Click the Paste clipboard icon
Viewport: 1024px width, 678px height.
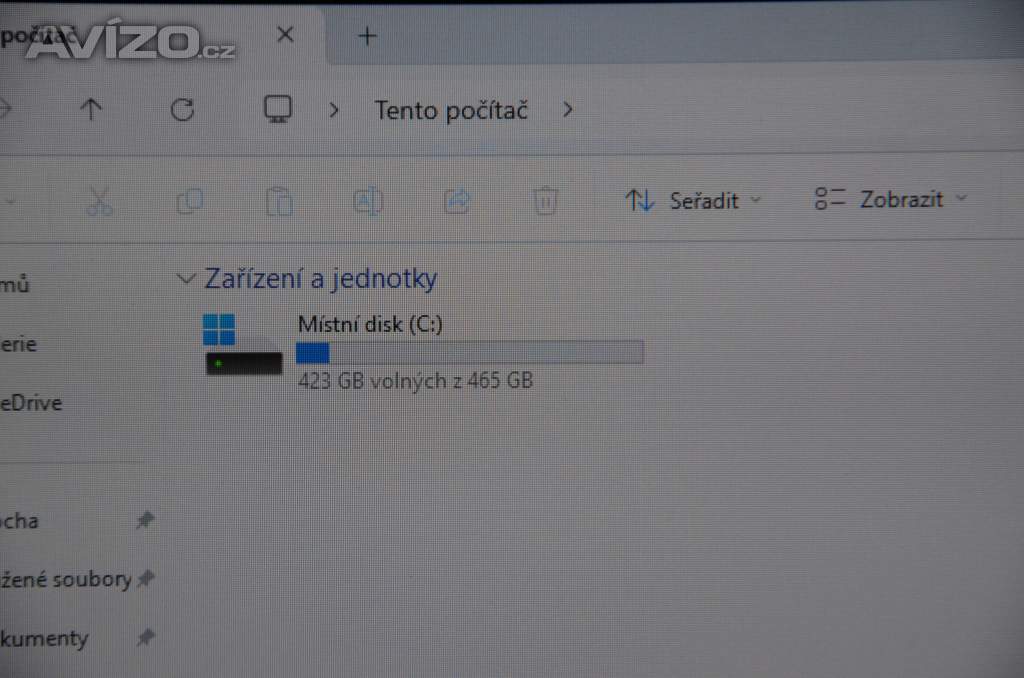point(279,201)
